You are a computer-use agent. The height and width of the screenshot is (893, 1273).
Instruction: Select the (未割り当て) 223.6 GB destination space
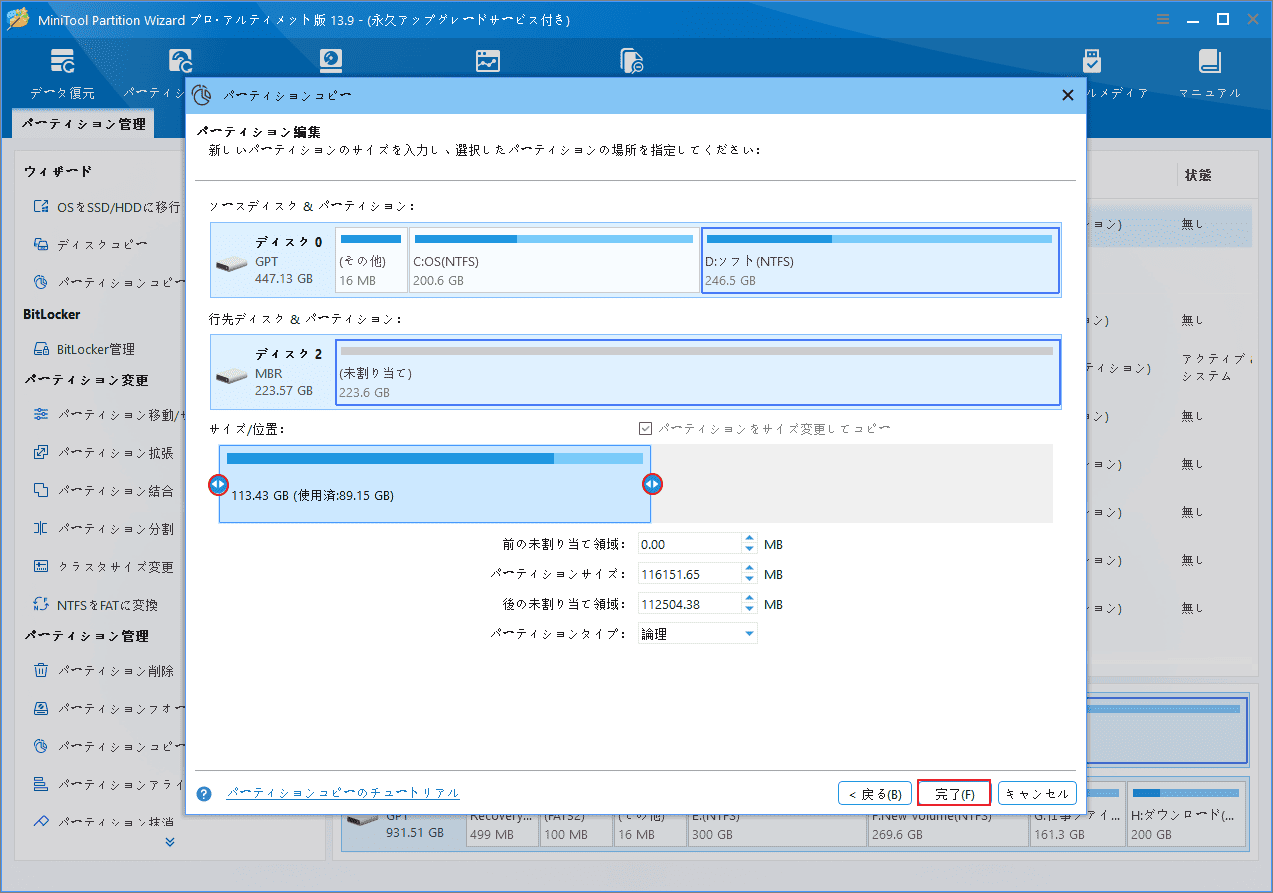click(x=697, y=372)
